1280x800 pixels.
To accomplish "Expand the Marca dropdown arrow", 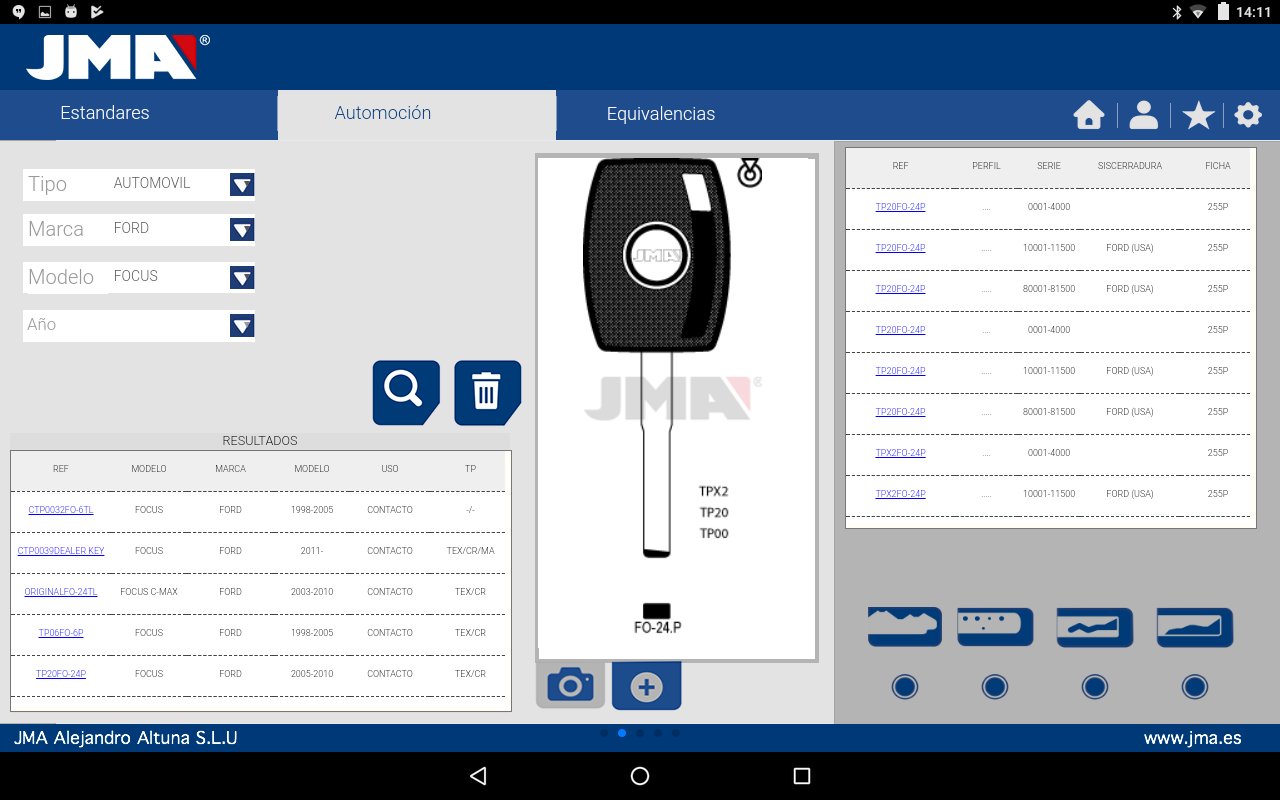I will pos(242,230).
